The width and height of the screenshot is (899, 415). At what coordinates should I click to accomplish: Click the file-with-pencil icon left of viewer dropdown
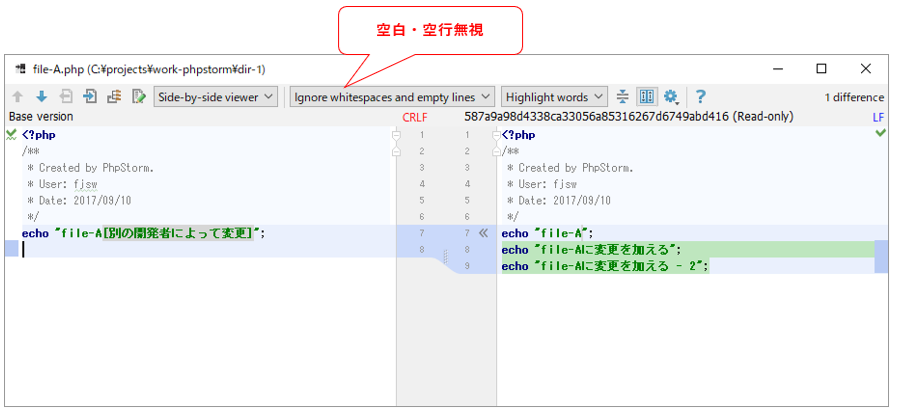pos(138,97)
